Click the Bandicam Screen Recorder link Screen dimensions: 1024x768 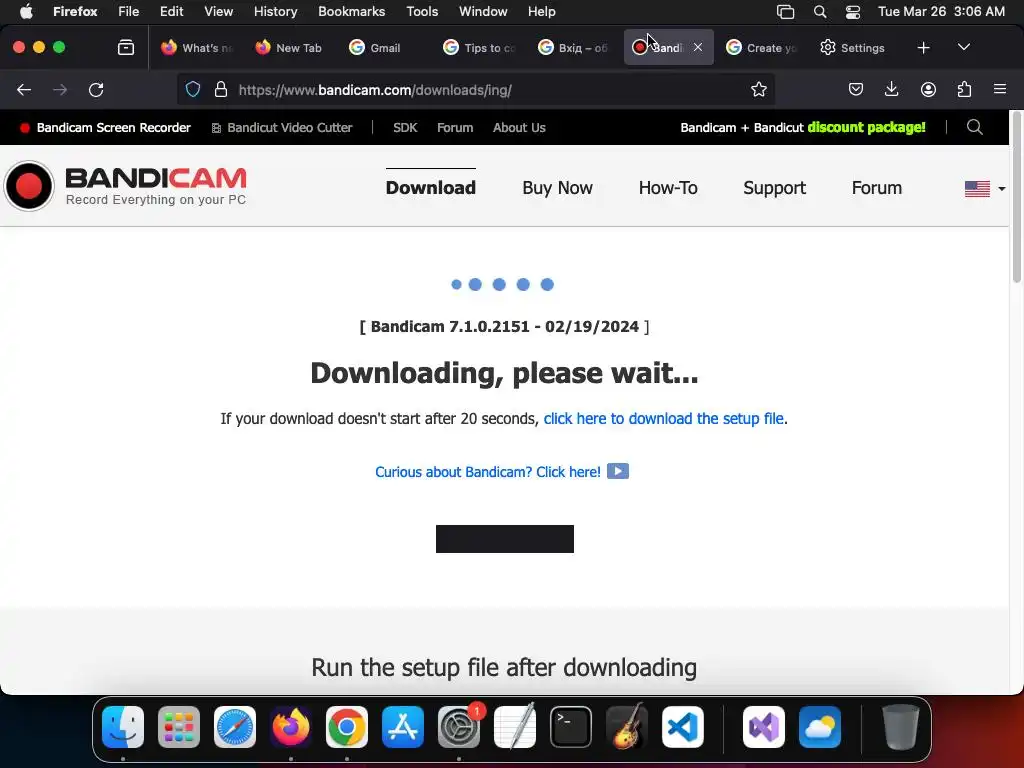(106, 127)
